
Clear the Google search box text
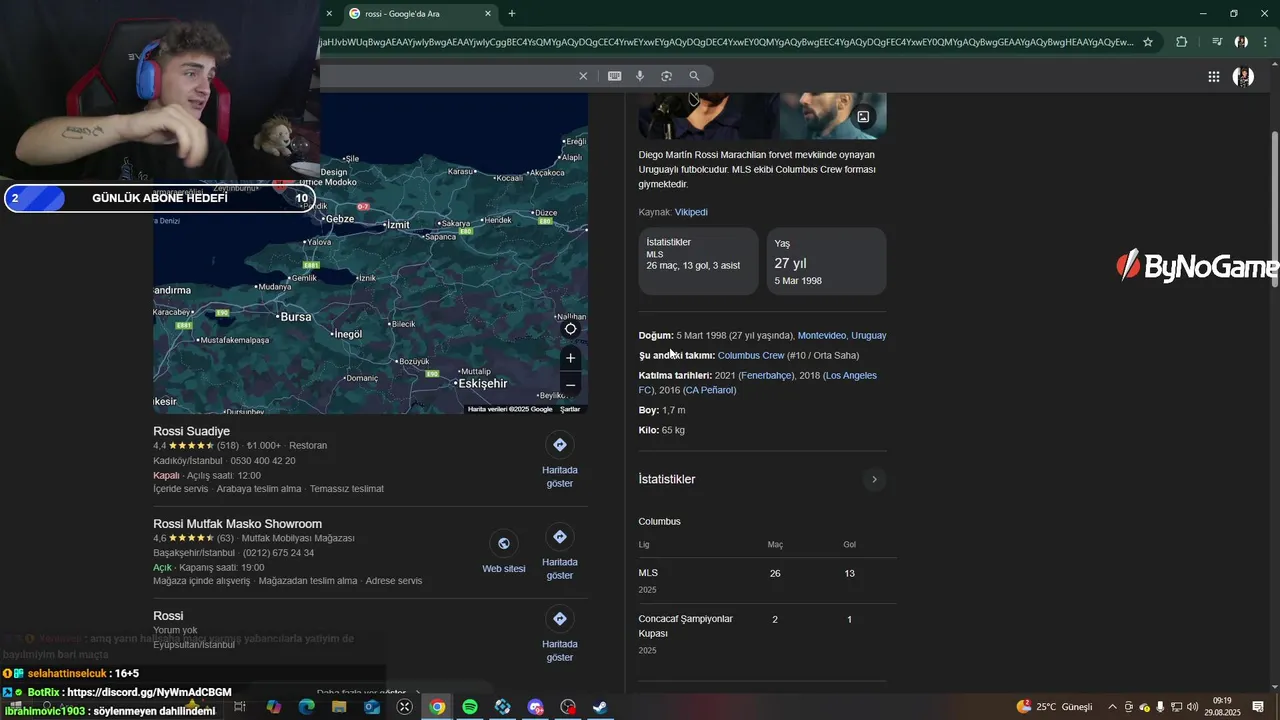point(583,76)
